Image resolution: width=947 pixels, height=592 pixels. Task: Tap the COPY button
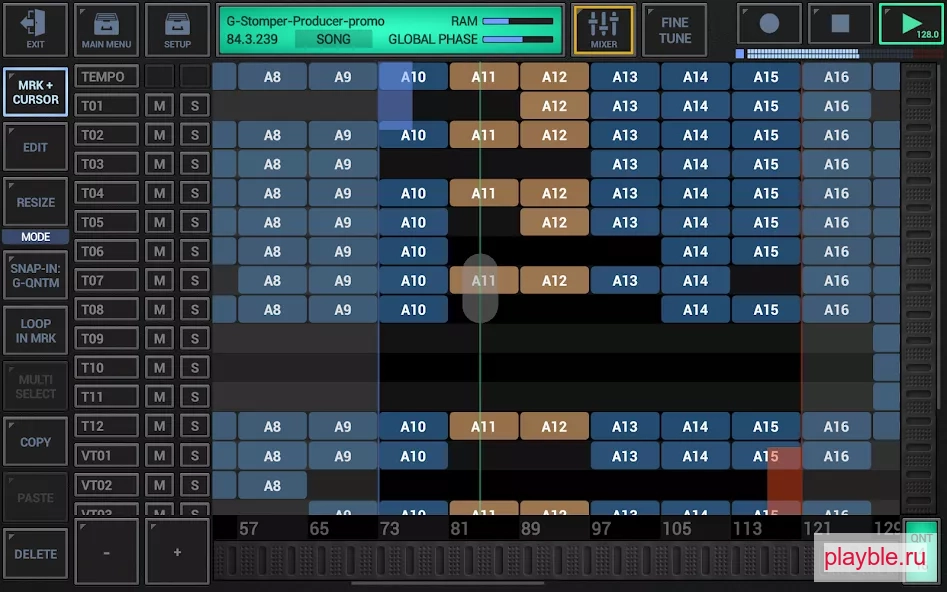pos(35,442)
